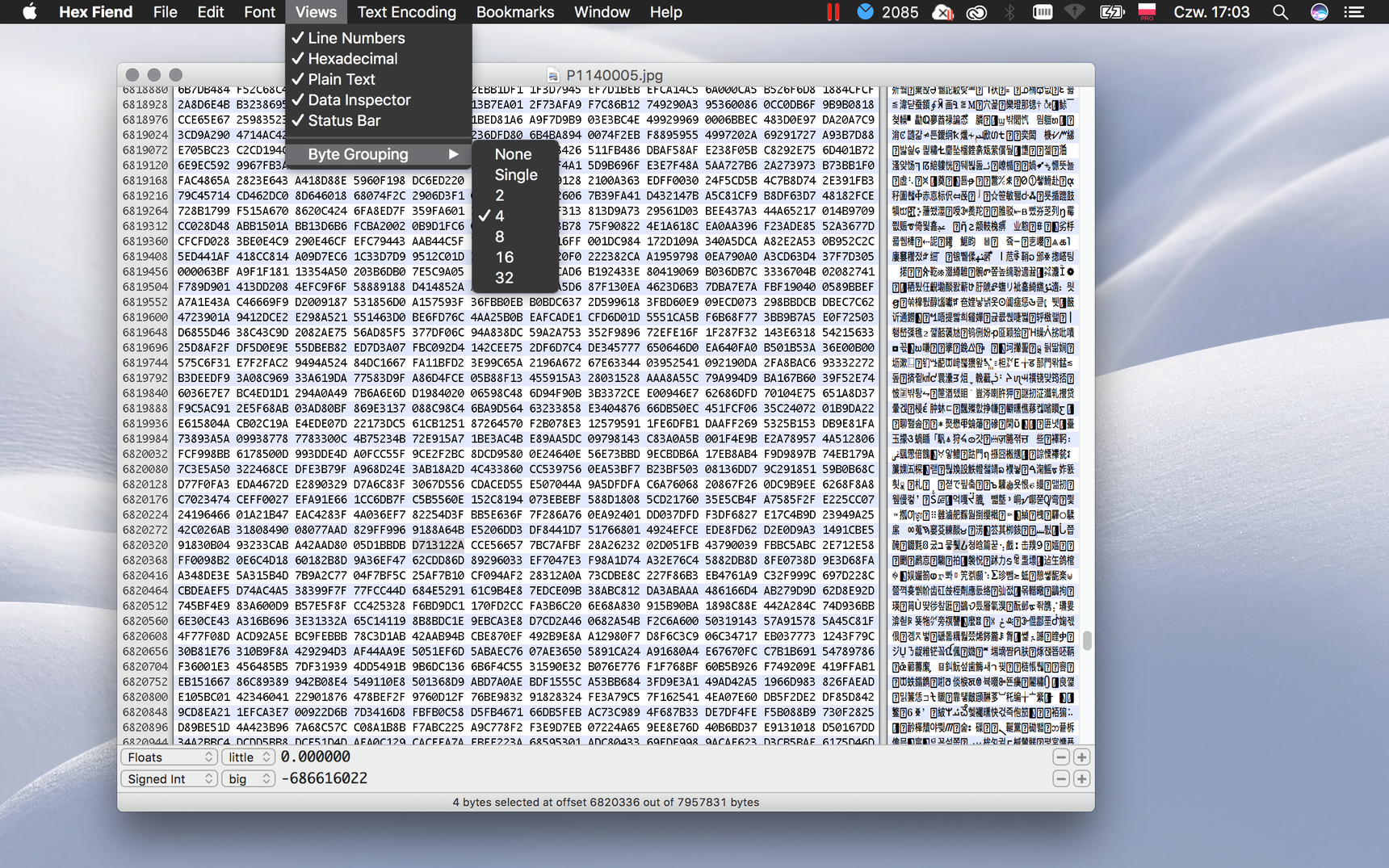The width and height of the screenshot is (1389, 868).
Task: Open Siri from the menu bar
Action: pos(1319,12)
